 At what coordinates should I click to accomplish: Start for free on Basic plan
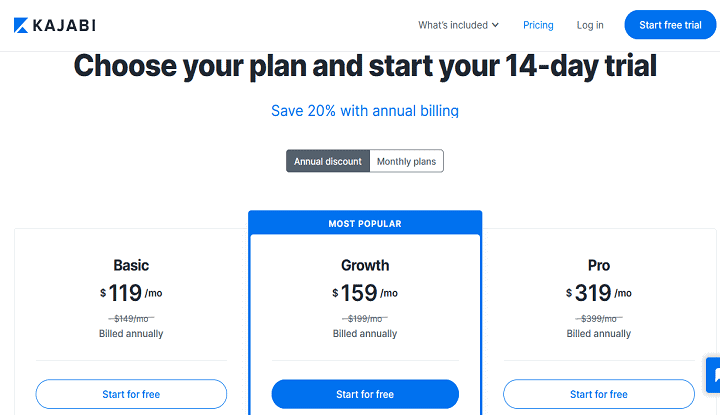[131, 394]
